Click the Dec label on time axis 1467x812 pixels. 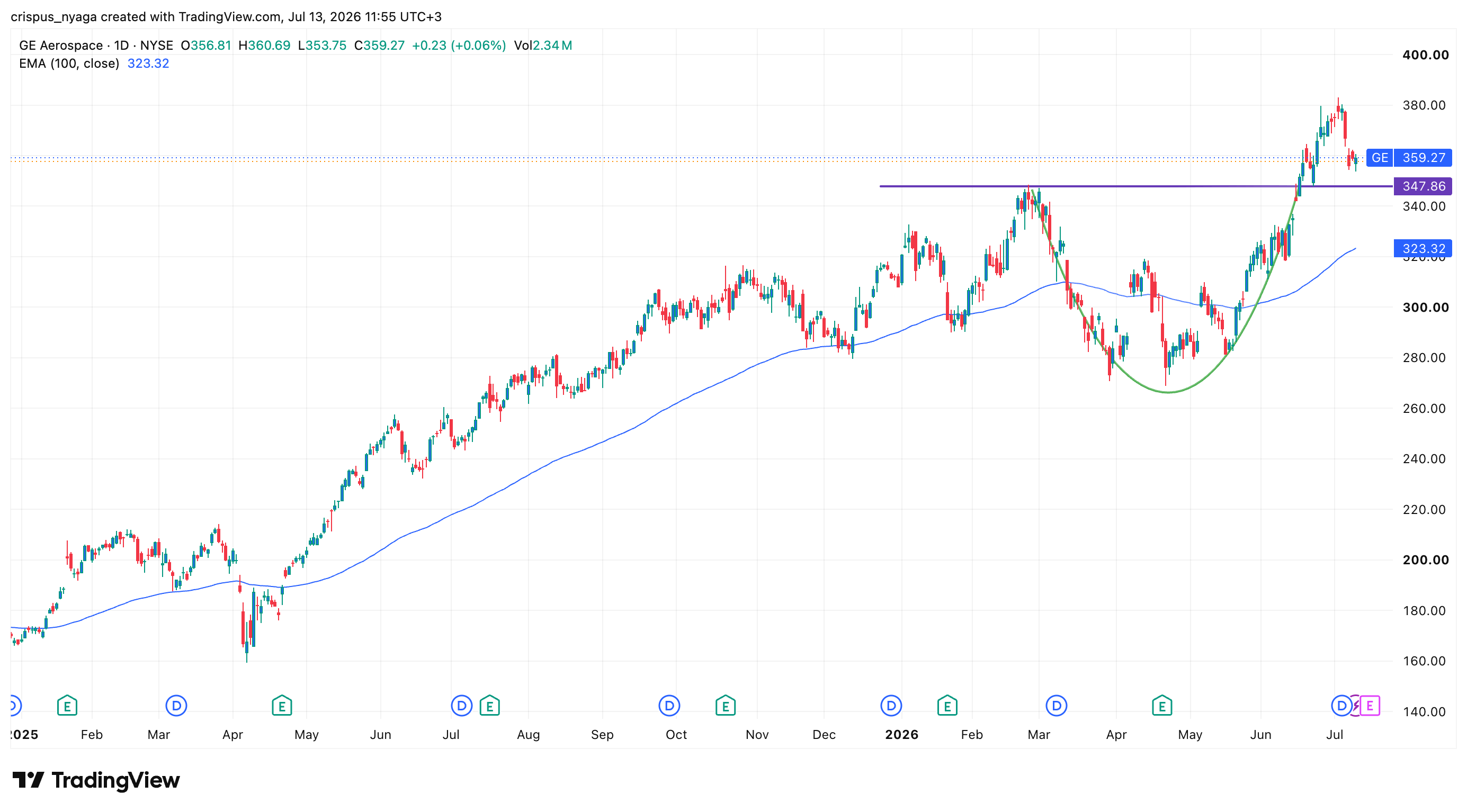[x=824, y=735]
